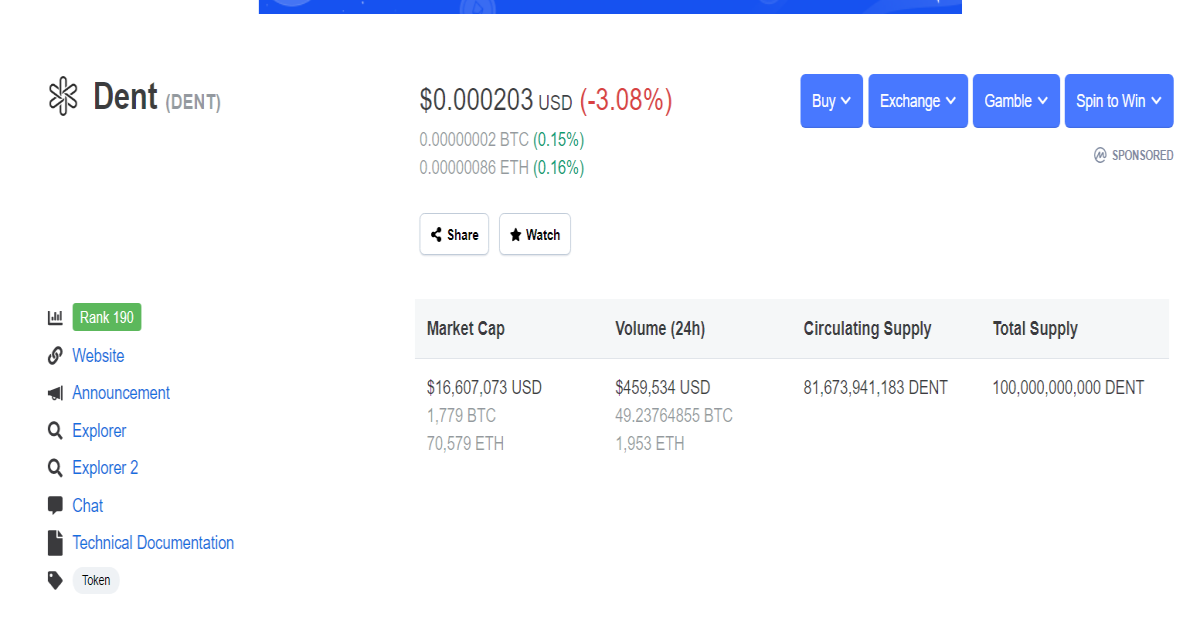Click the bar chart icon beside Rank
The image size is (1200, 639).
55,318
